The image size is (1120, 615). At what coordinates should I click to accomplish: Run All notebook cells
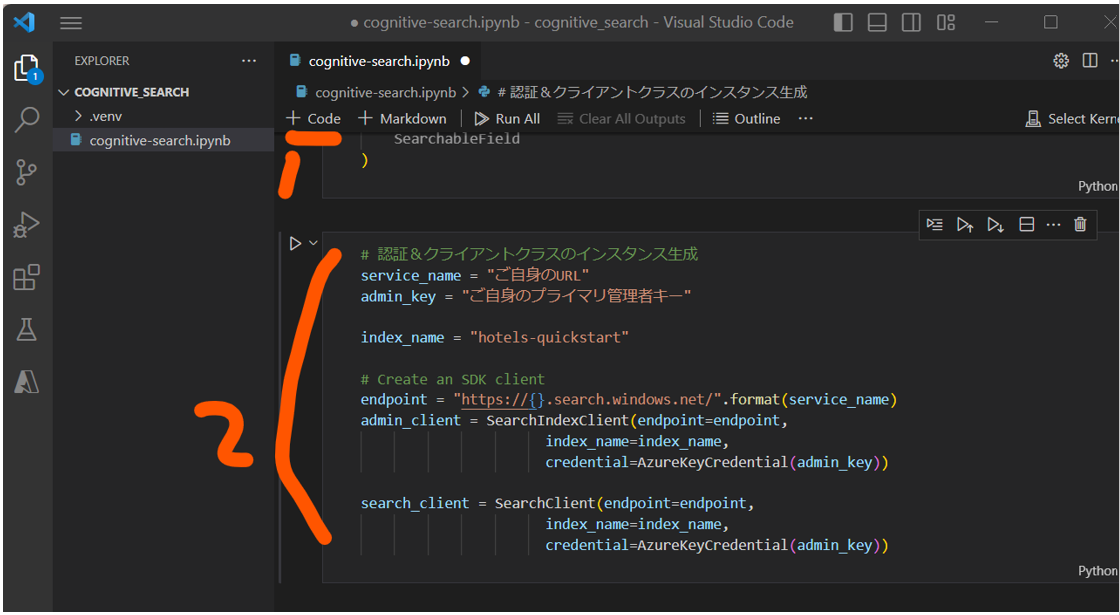click(x=508, y=119)
